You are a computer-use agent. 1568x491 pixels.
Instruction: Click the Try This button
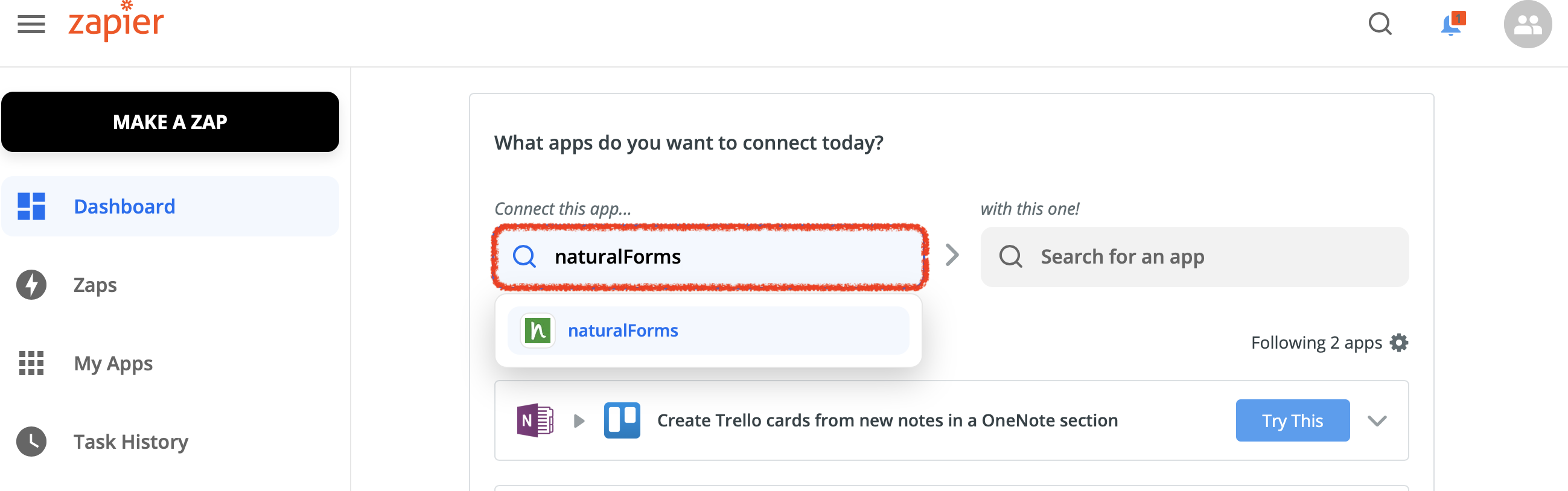(1292, 420)
